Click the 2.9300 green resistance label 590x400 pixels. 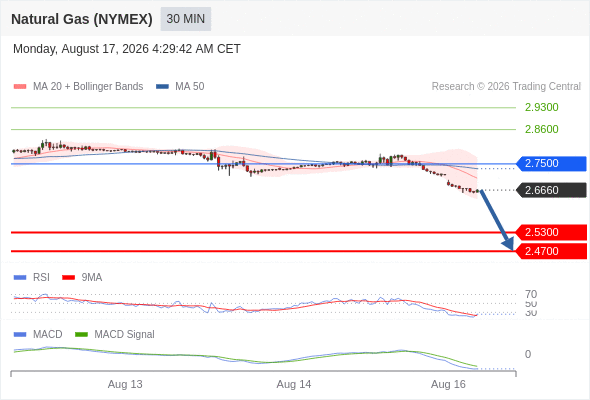541,107
